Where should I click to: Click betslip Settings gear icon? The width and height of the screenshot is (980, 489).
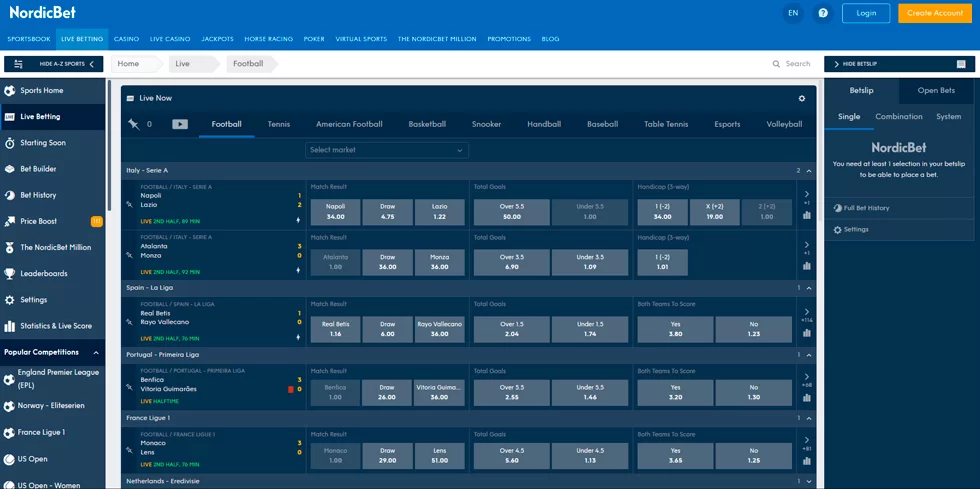(x=838, y=229)
